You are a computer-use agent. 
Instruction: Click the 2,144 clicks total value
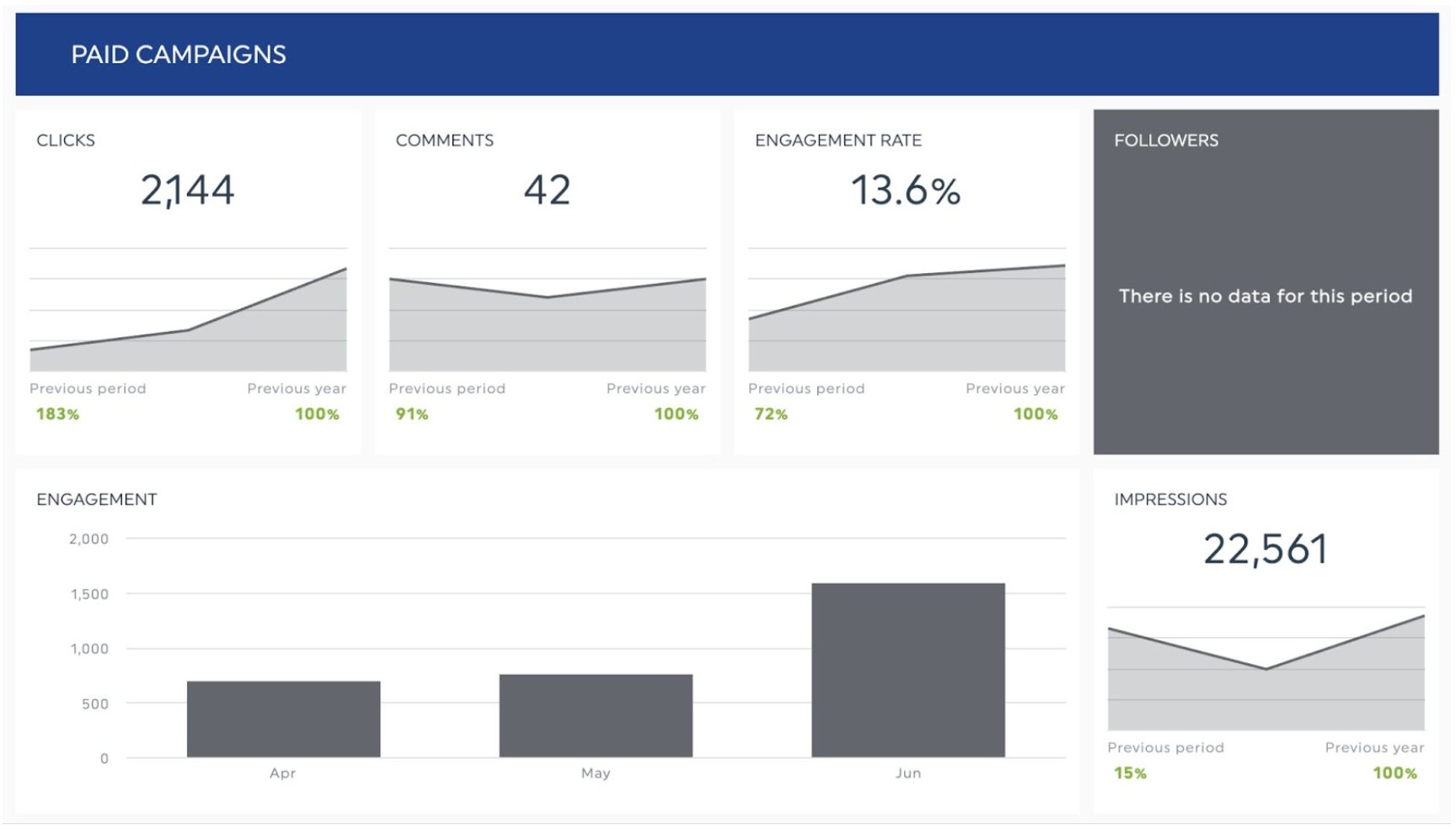187,190
